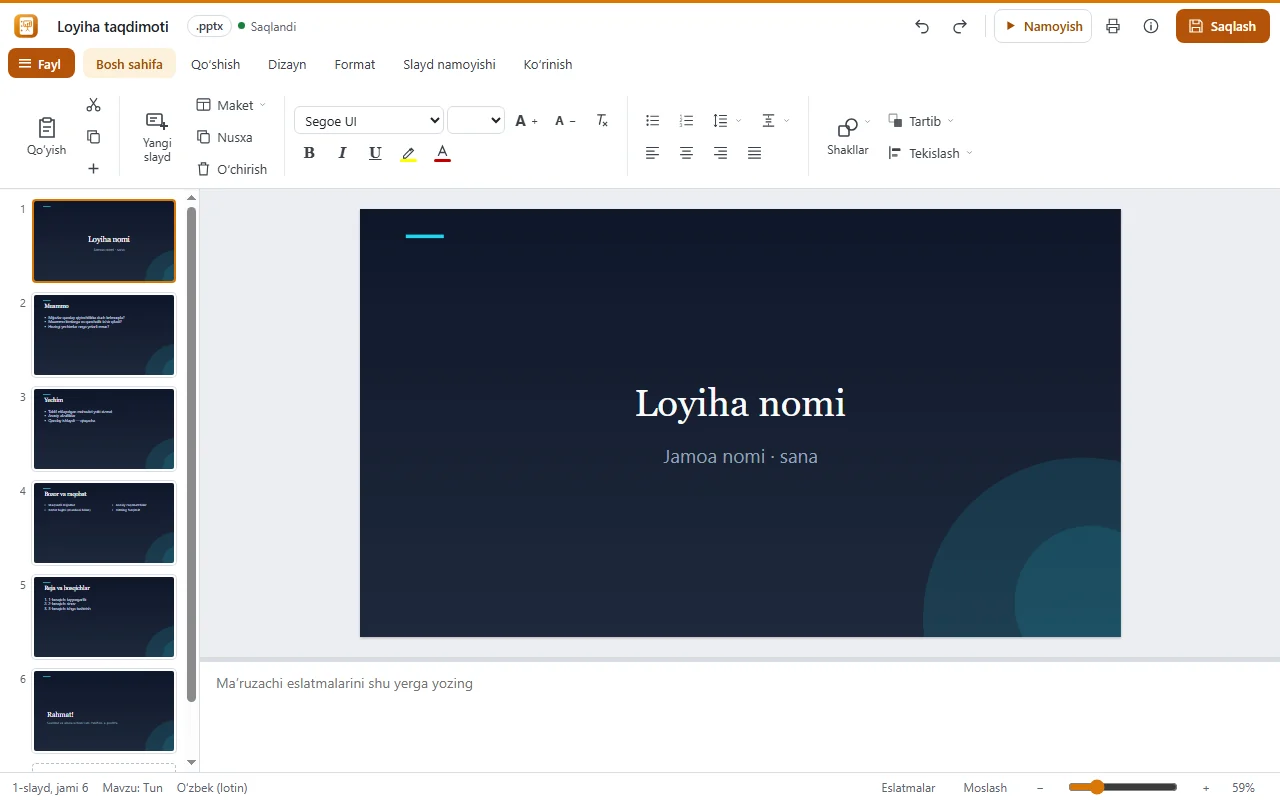Increase font size with A+ icon
The image size is (1280, 800).
point(526,121)
